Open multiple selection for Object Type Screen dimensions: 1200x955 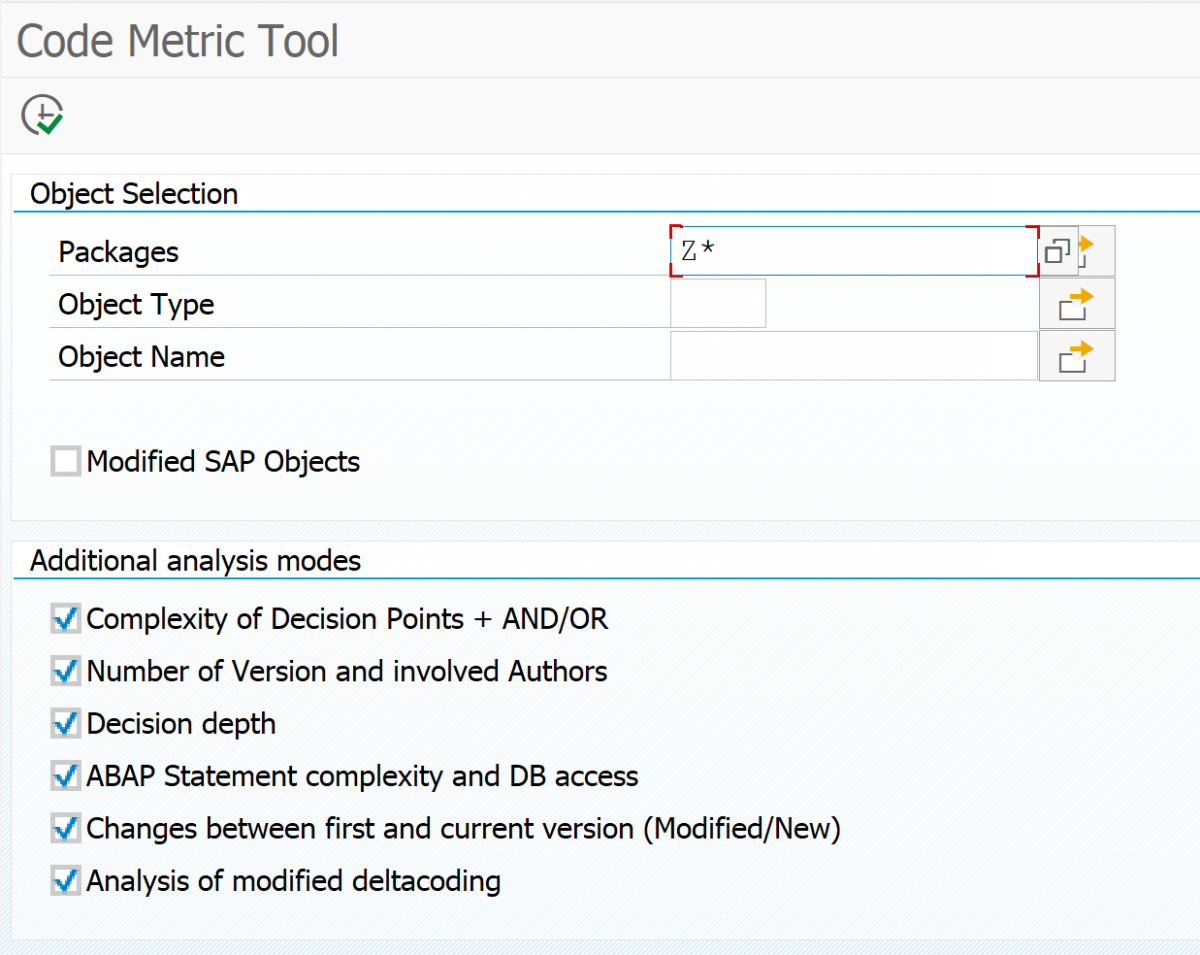click(1077, 303)
